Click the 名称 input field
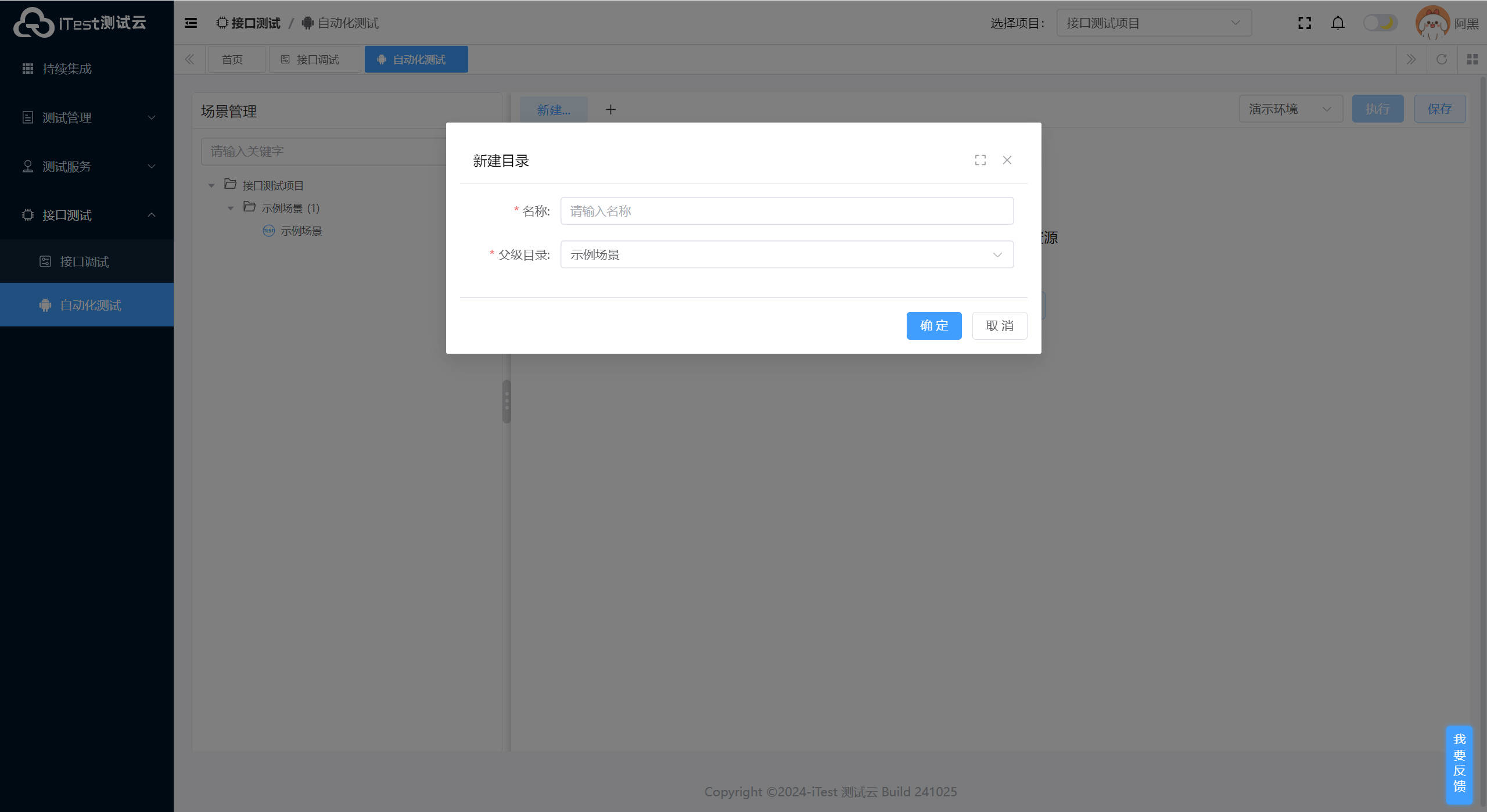This screenshot has height=812, width=1487. pos(786,211)
